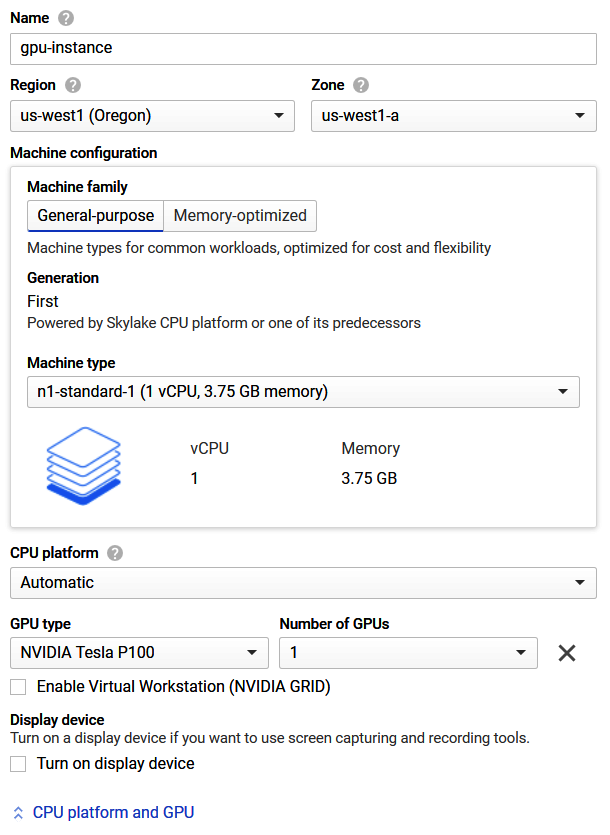
Task: Click the collapse chevron icon before CPU platform and GPU
Action: tap(18, 813)
